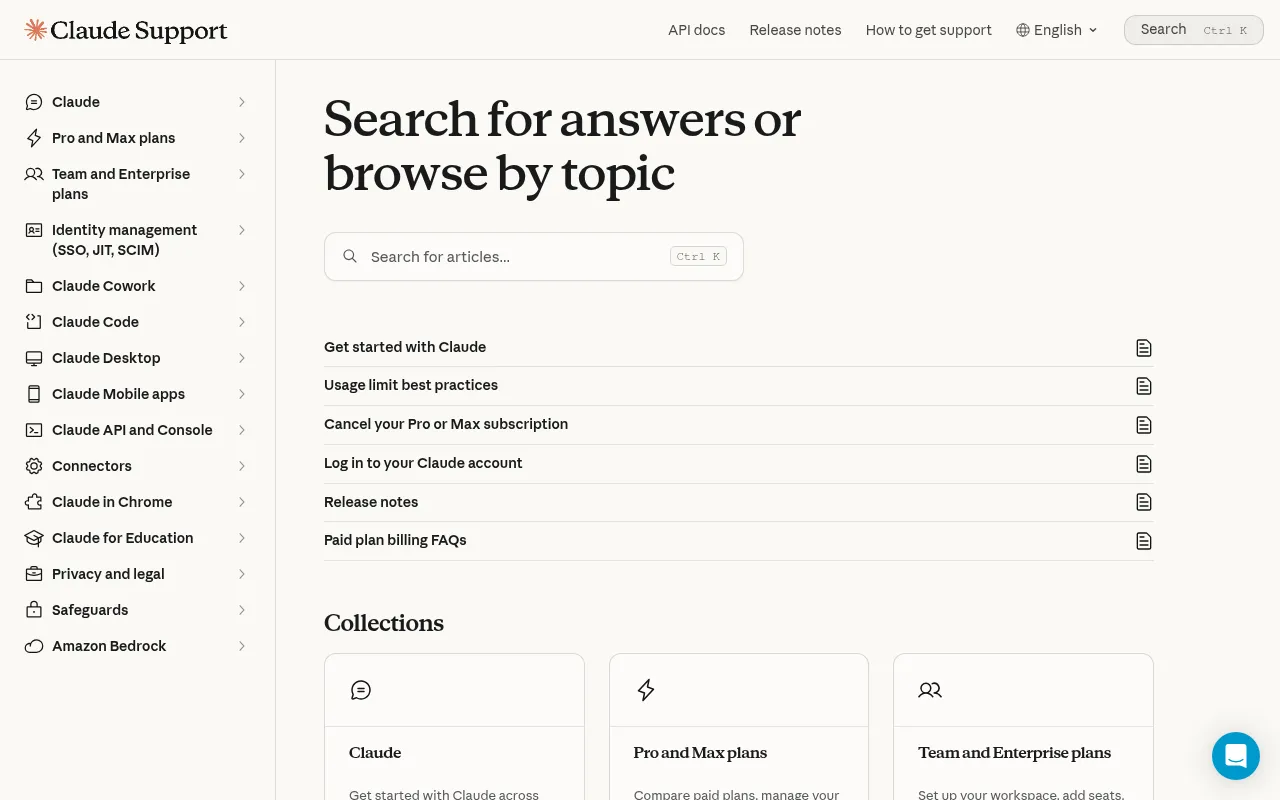Open How to get support in top navigation
Image resolution: width=1280 pixels, height=800 pixels.
tap(929, 30)
